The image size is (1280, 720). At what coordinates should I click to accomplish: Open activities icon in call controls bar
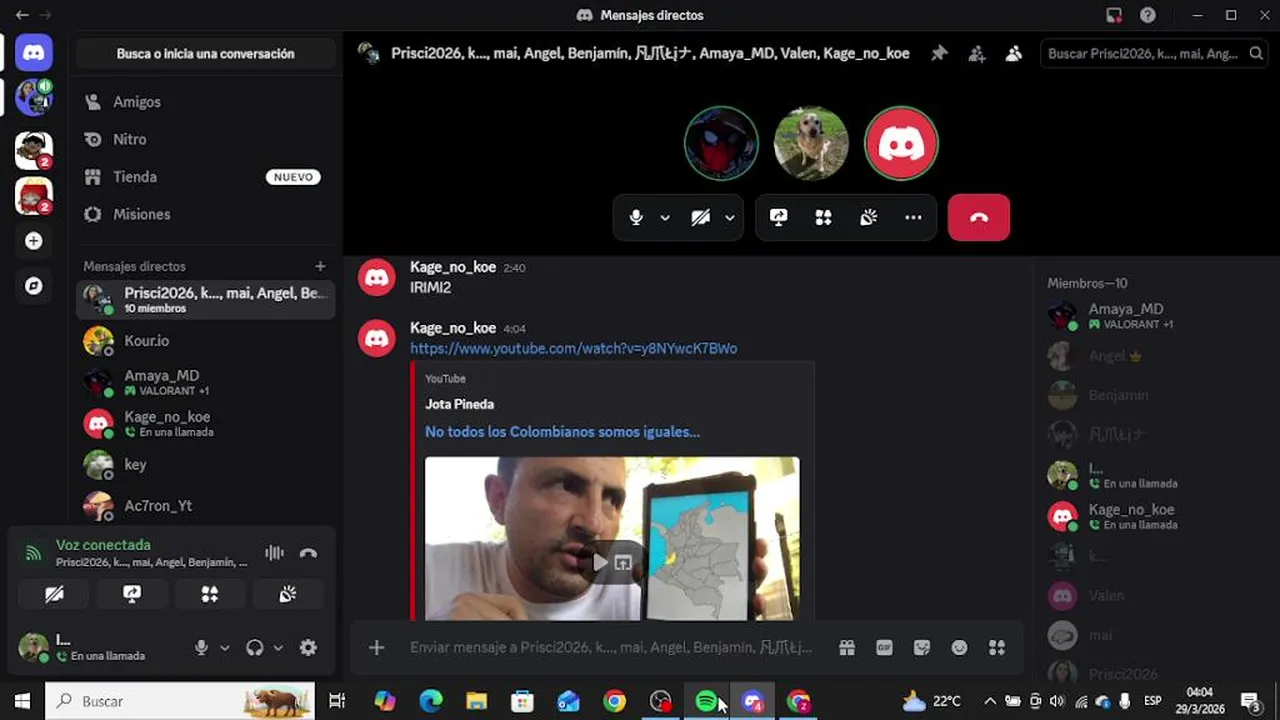point(824,217)
